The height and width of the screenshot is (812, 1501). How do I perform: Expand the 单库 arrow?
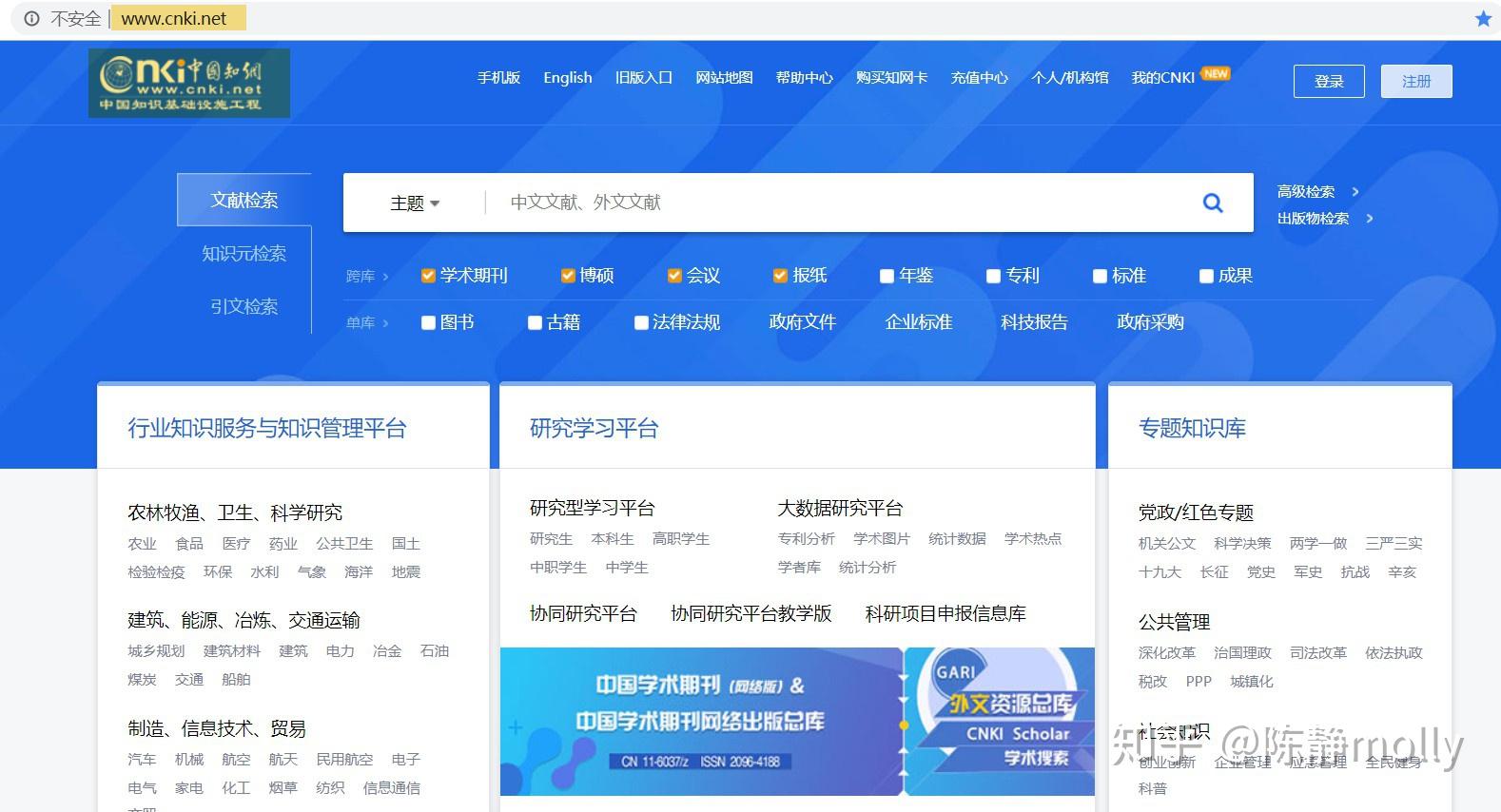(385, 323)
